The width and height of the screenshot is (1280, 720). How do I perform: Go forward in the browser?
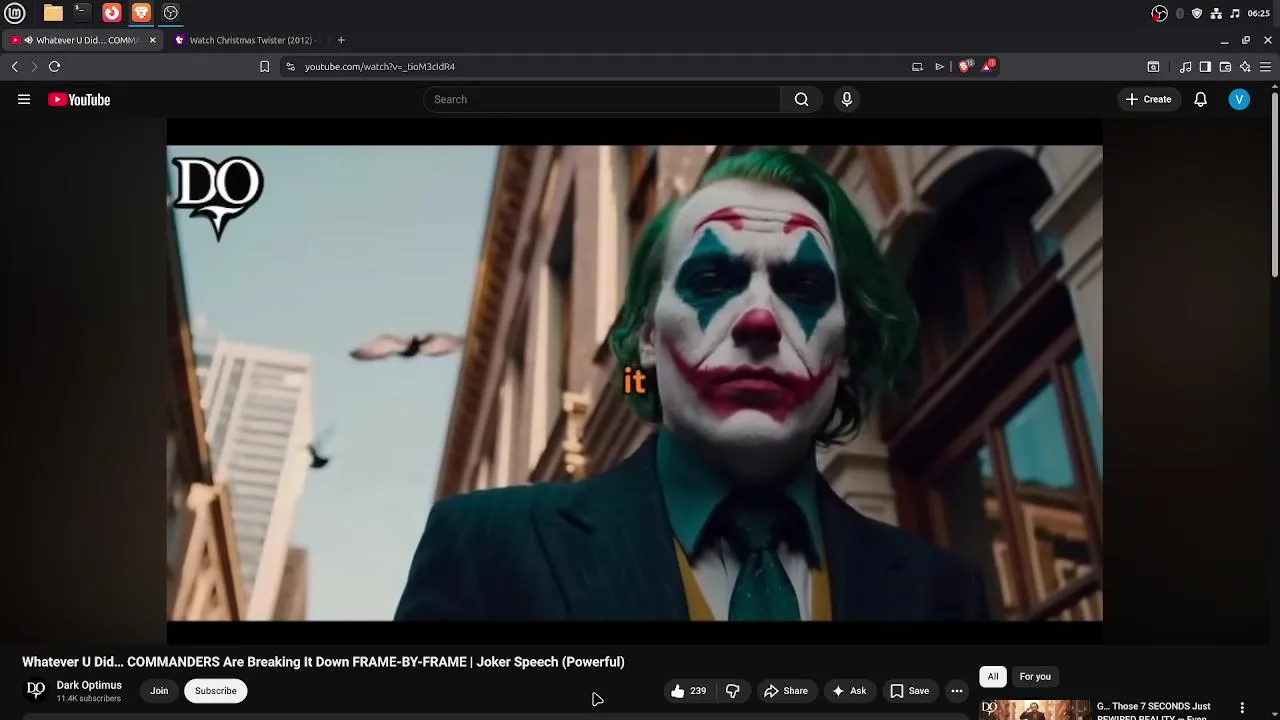click(34, 66)
